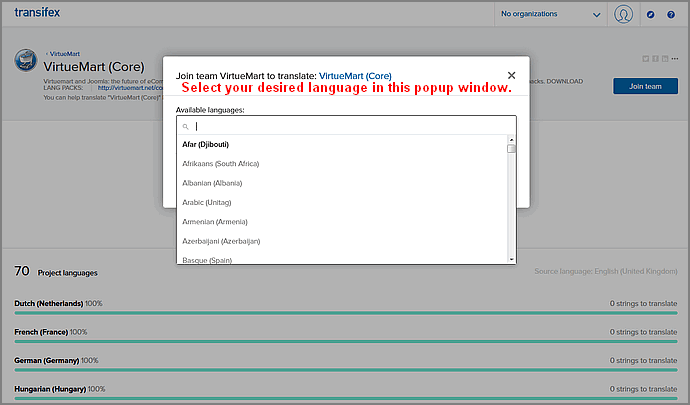
Task: Click the compass explore icon
Action: (x=650, y=15)
